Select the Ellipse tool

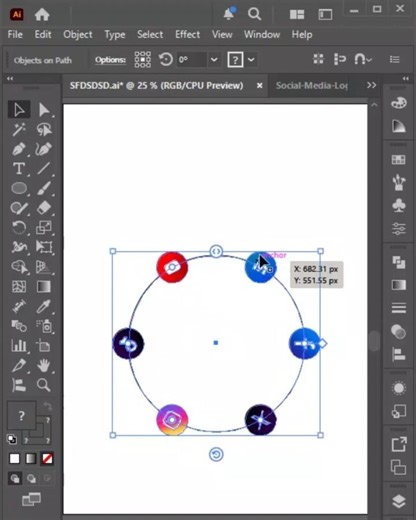(19, 188)
